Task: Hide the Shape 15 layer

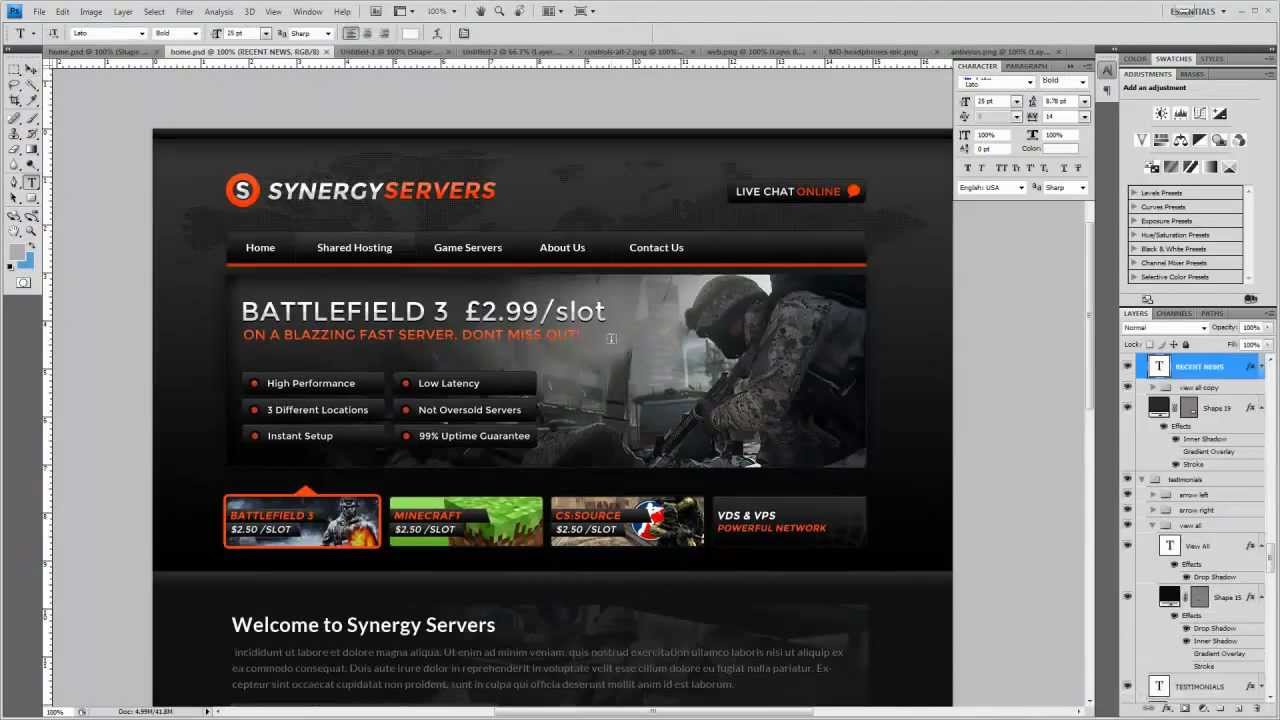Action: [1127, 597]
